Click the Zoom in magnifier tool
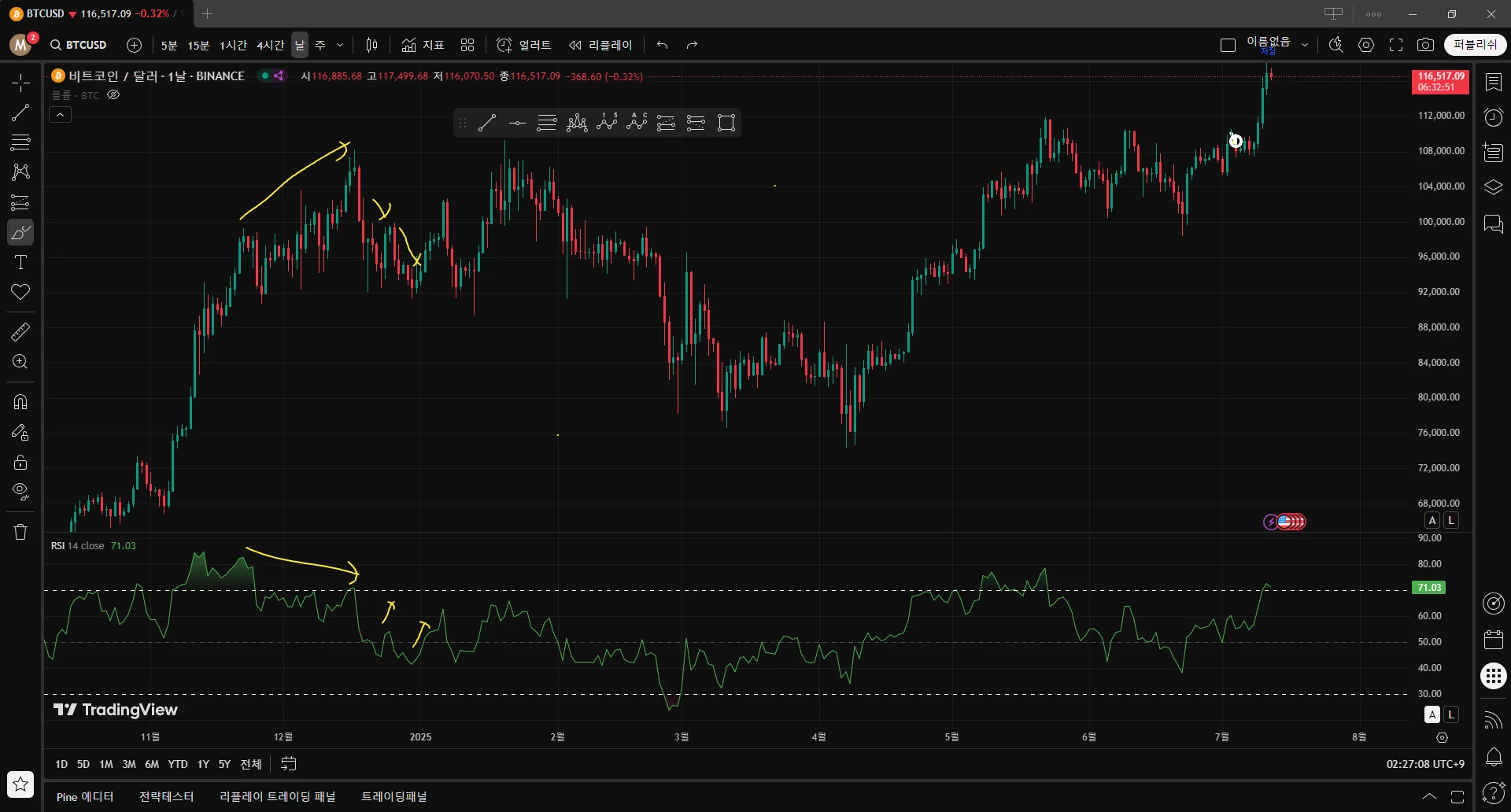 (x=20, y=362)
